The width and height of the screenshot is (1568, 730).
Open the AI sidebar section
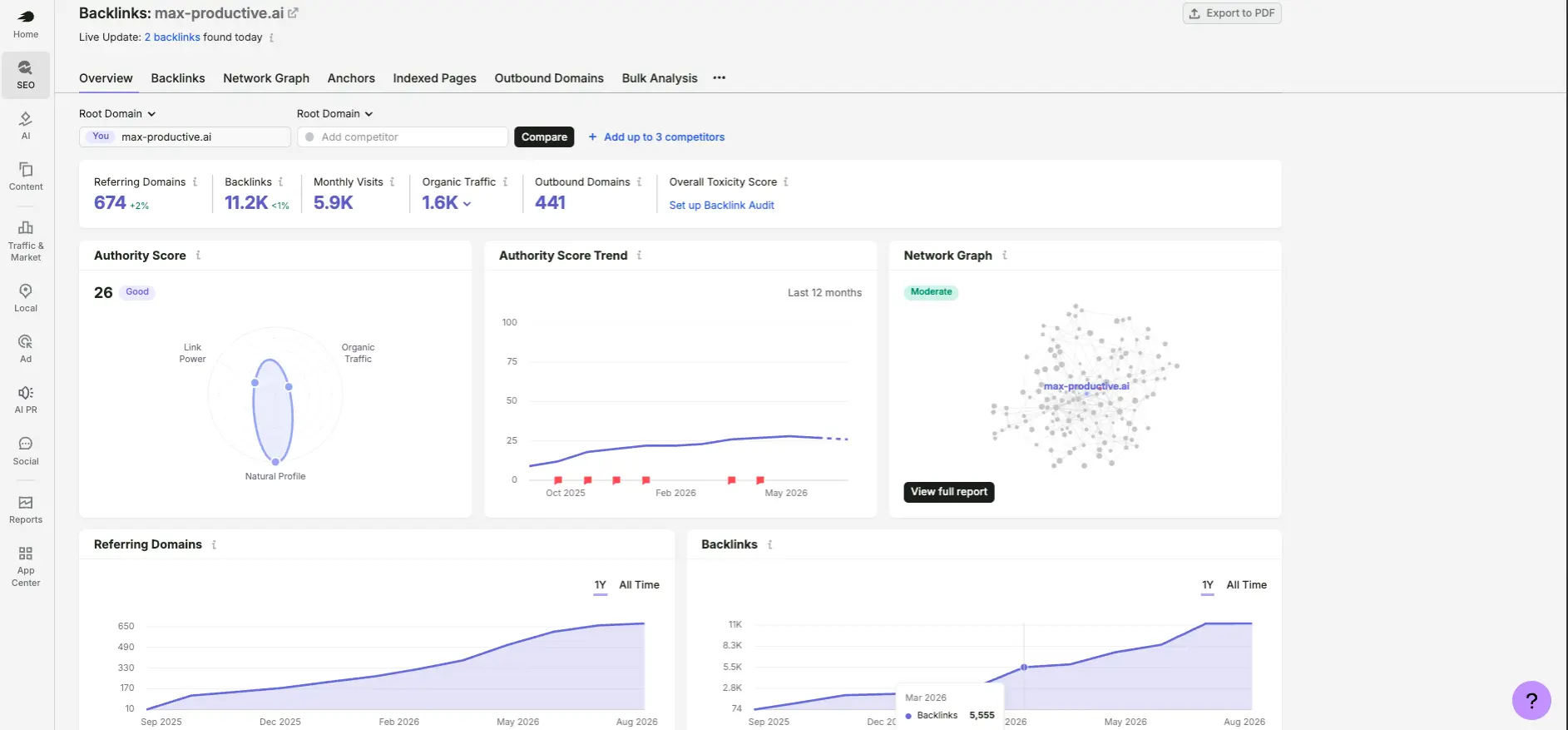(x=26, y=126)
